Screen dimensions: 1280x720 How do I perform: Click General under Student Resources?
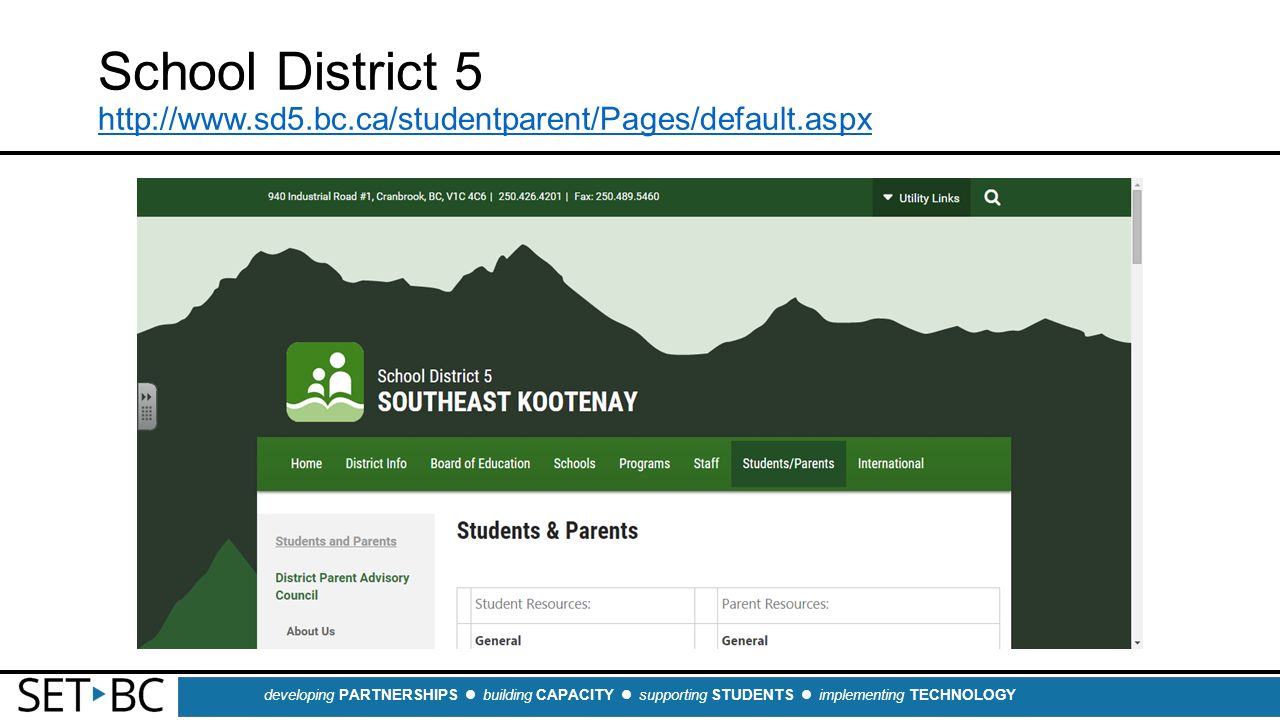498,641
